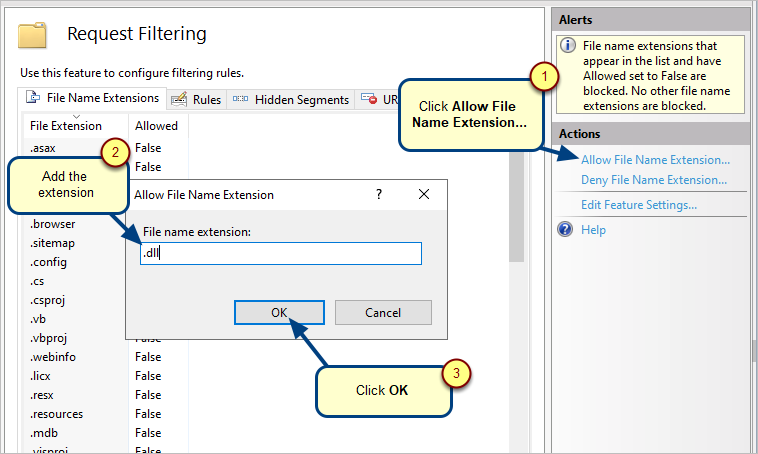This screenshot has width=758, height=454.
Task: Click the dialog help question mark
Action: [x=379, y=194]
